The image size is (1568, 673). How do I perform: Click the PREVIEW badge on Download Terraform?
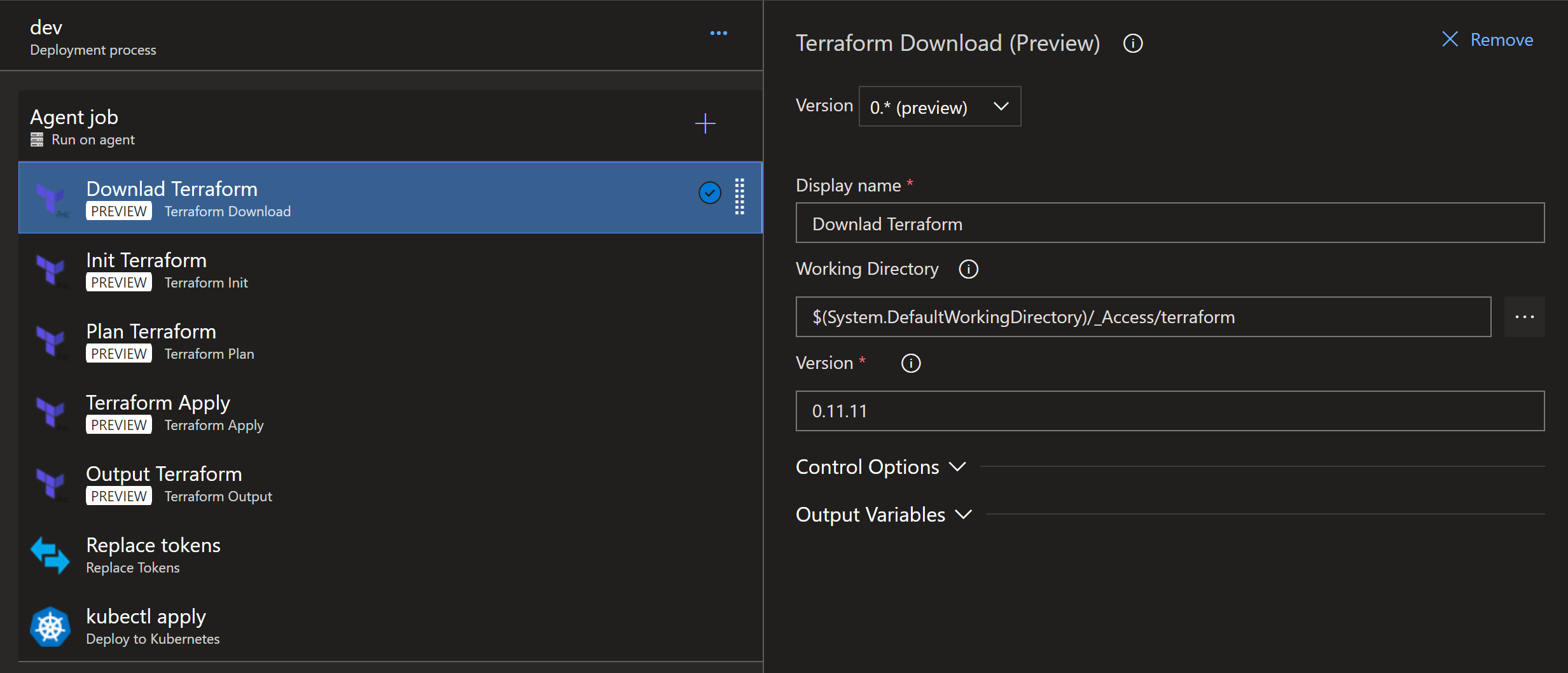pos(119,211)
